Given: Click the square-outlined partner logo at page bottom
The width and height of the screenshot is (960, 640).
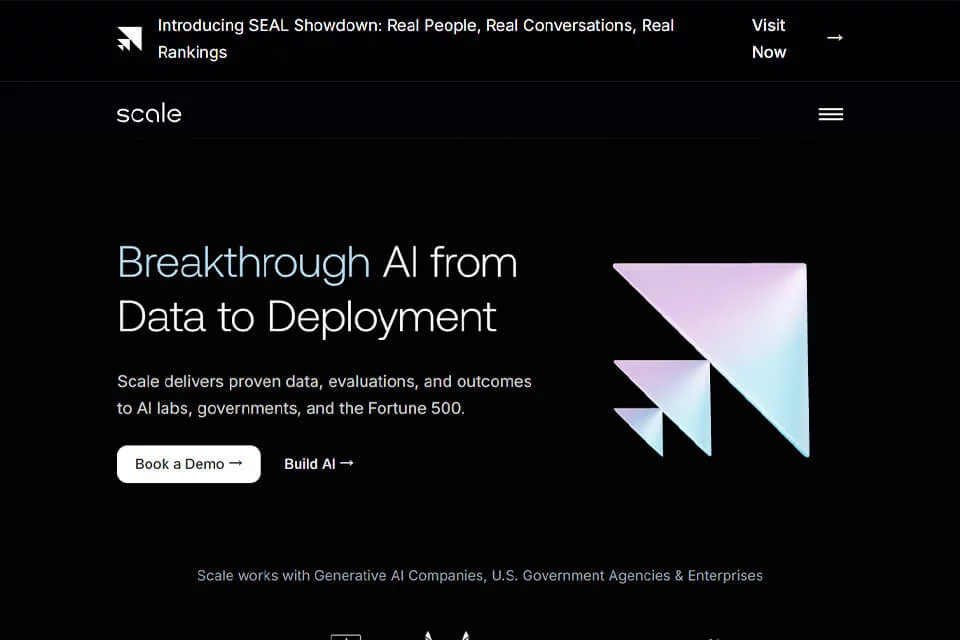Looking at the screenshot, I should tap(345, 637).
